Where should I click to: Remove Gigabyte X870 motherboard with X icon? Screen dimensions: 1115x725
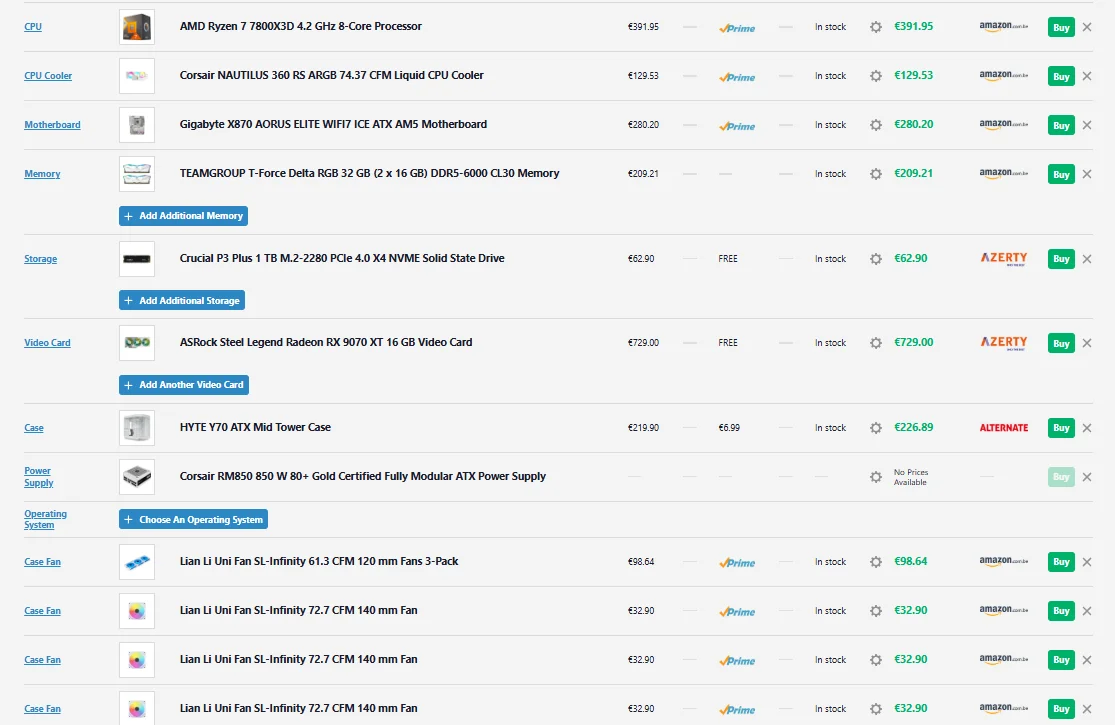[1087, 125]
